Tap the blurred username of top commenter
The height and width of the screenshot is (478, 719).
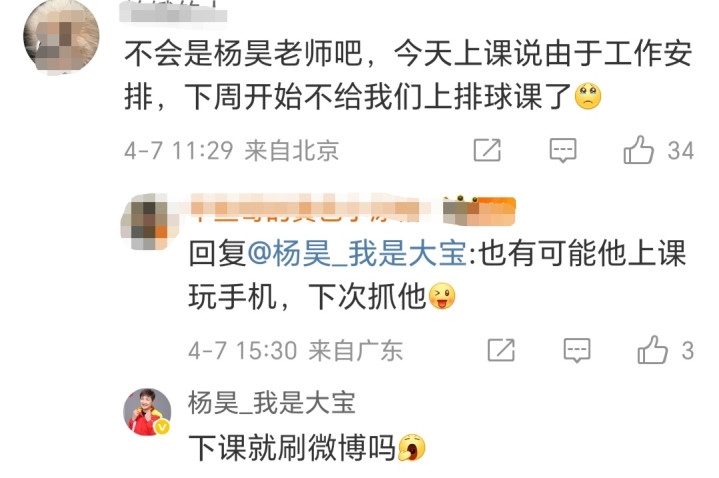[x=173, y=11]
